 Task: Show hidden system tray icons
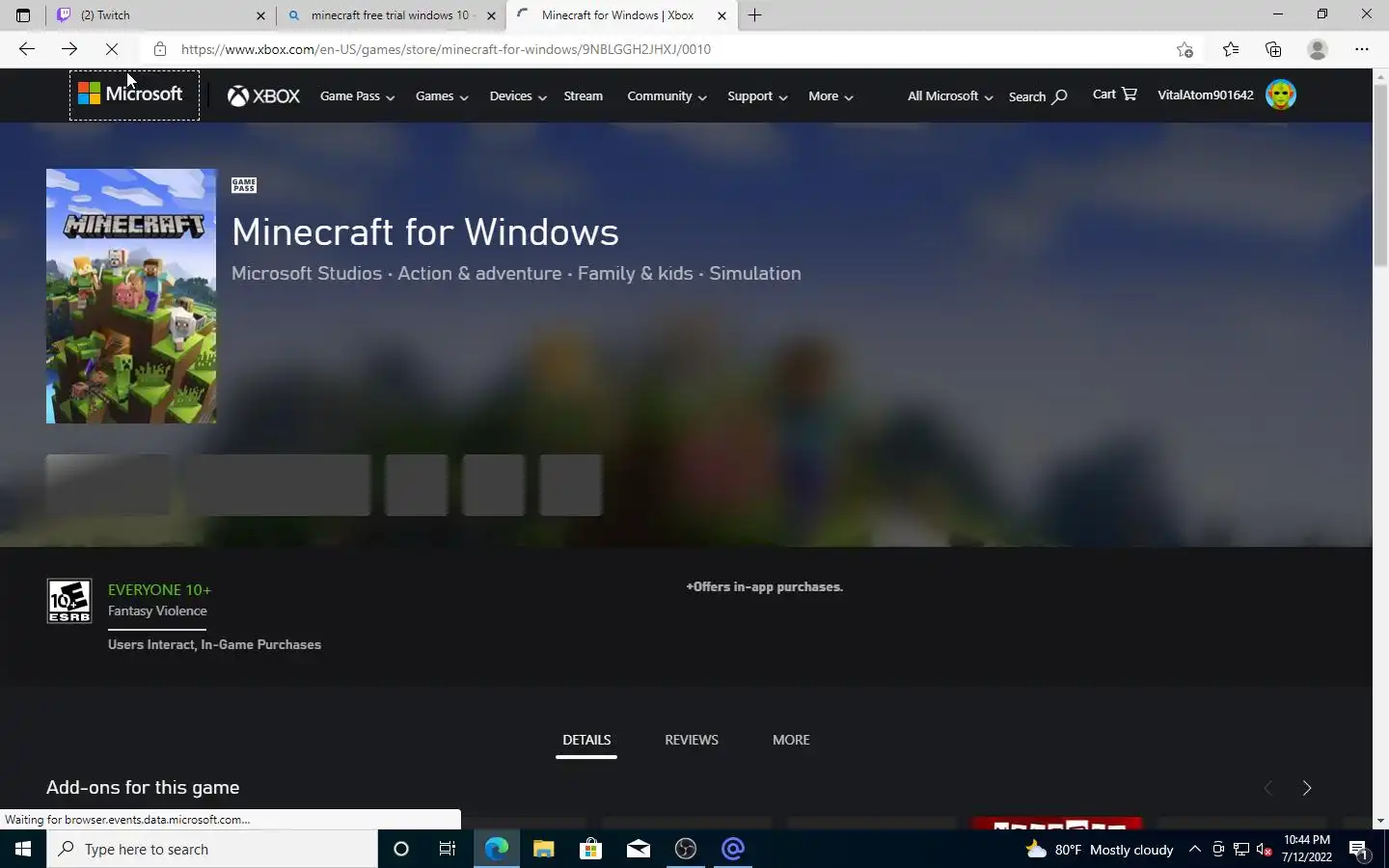[x=1195, y=849]
